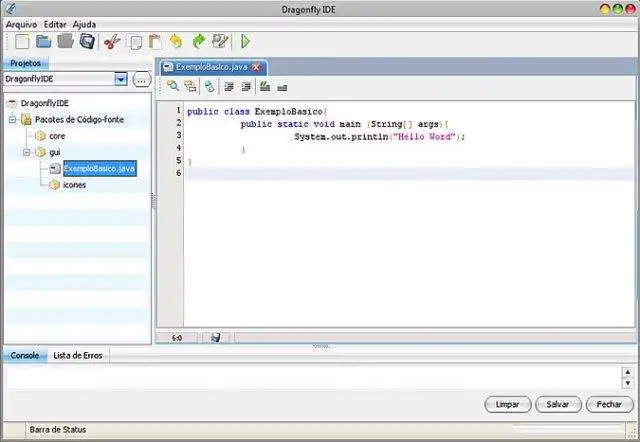Click the second indent lines icon
640x442 pixels.
[x=246, y=87]
